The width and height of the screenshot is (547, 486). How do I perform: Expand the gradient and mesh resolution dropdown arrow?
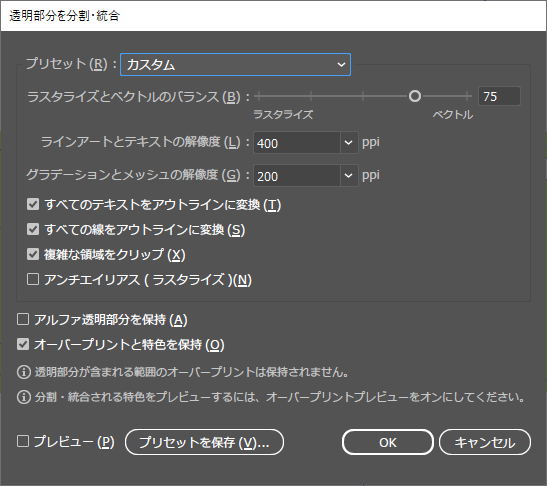349,175
